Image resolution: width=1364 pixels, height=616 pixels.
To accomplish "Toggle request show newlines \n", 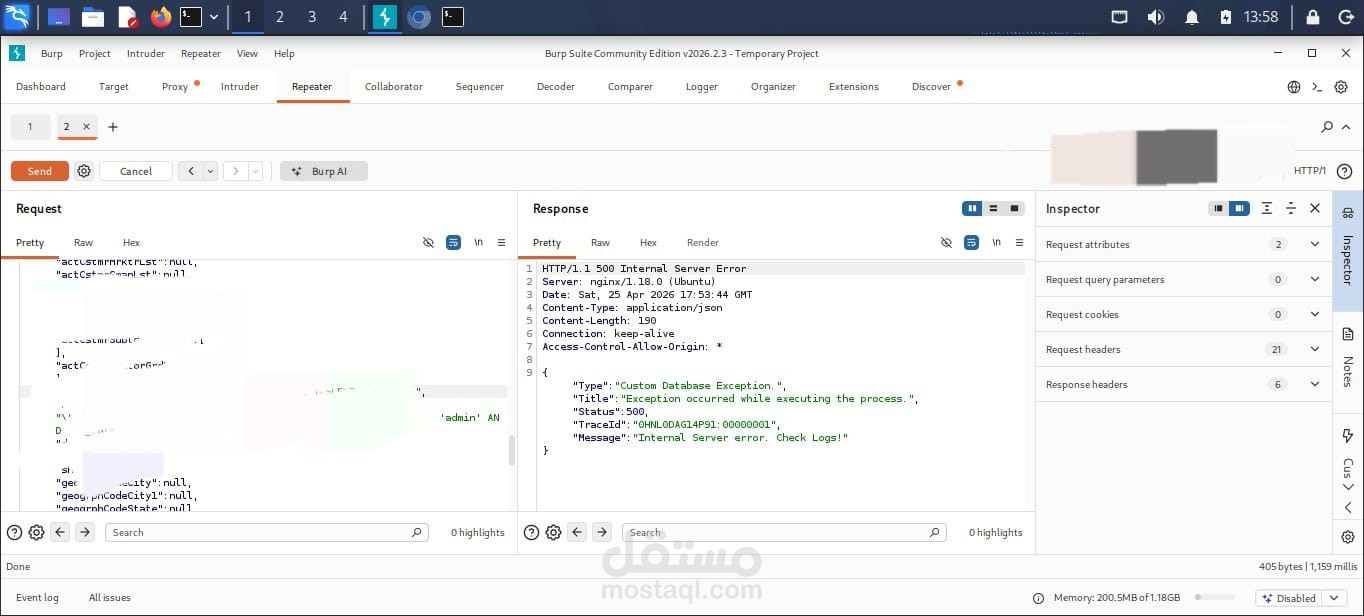I will click(478, 242).
